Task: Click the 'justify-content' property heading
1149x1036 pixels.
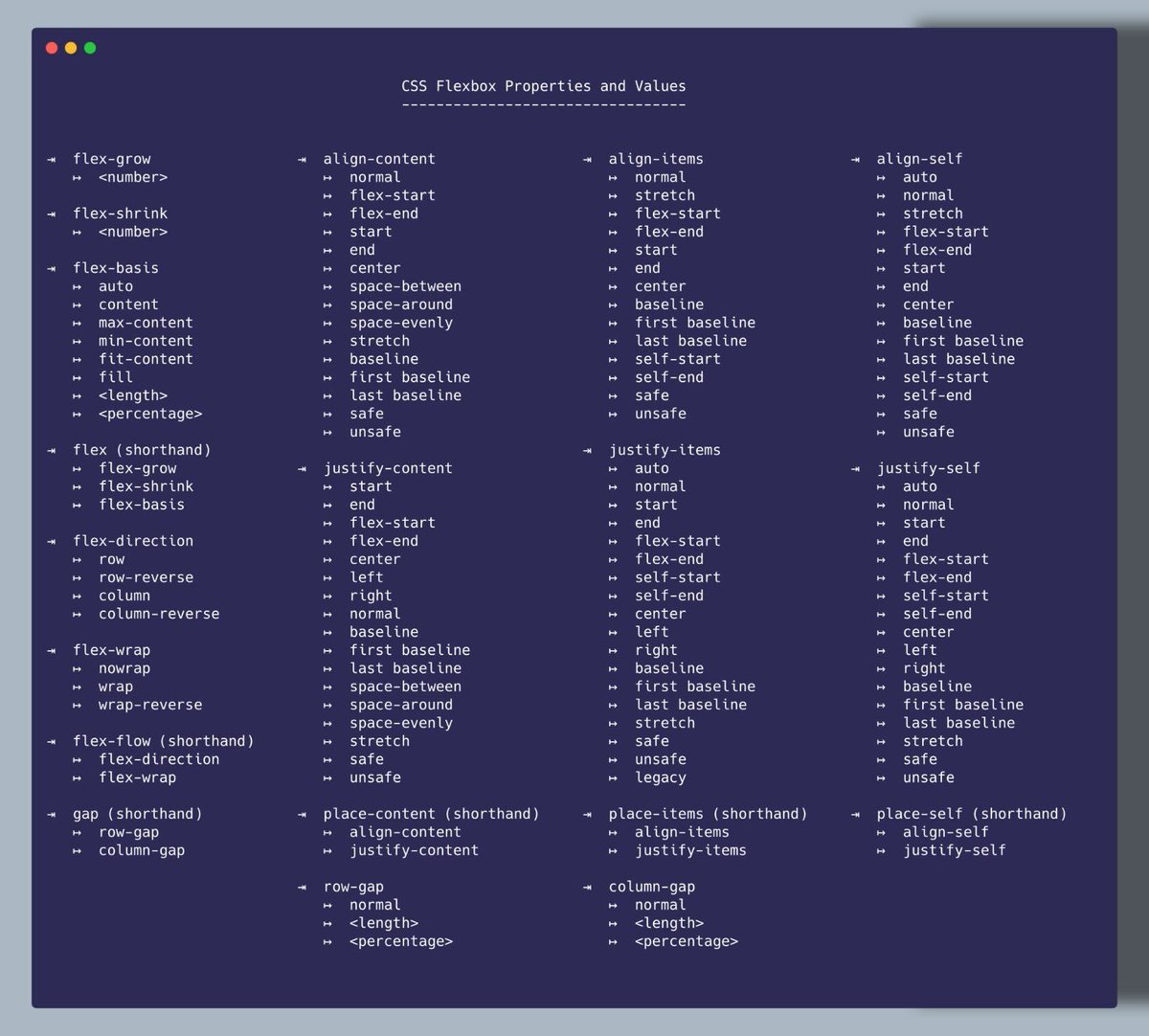Action: (x=388, y=468)
